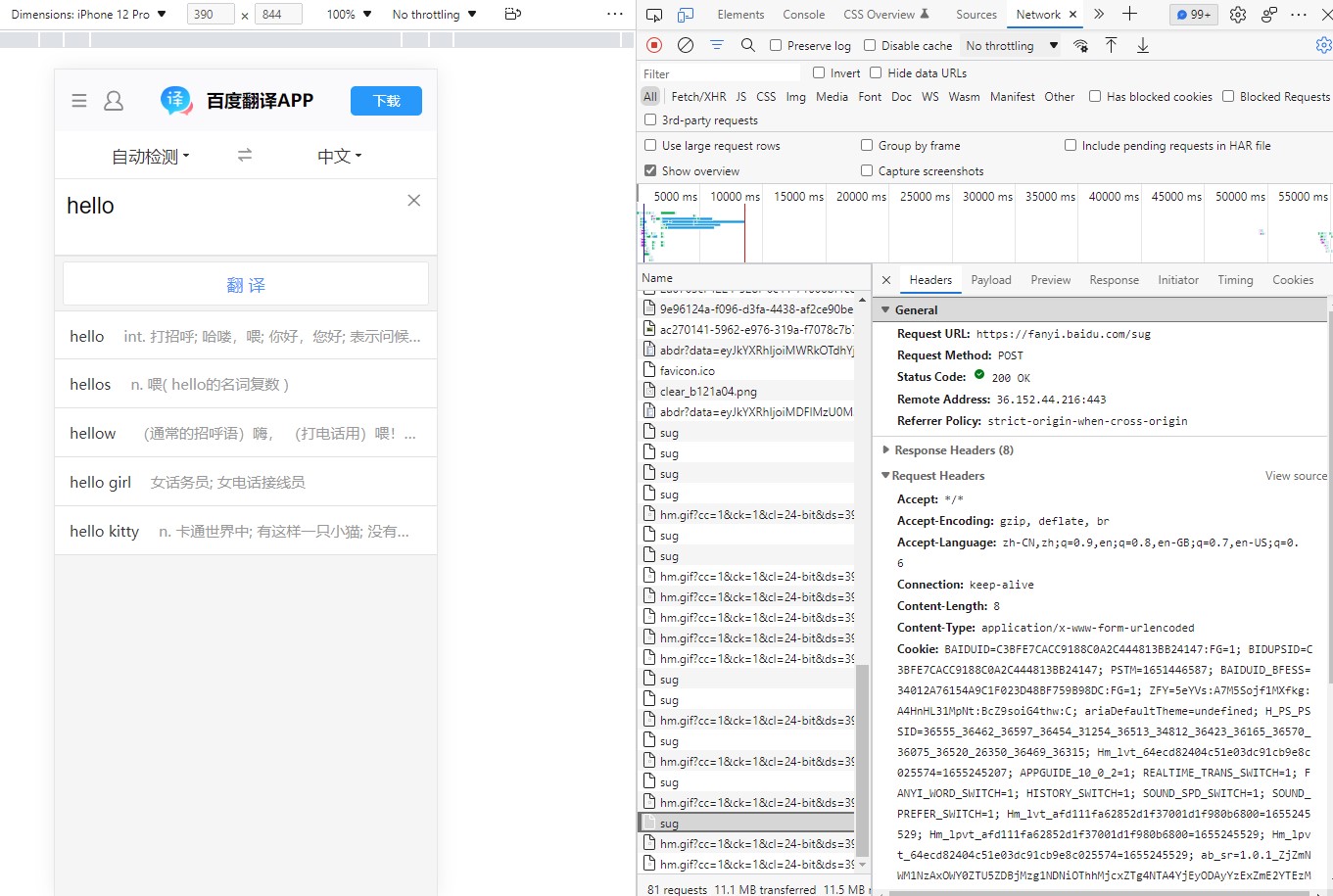Open device toolbar throttling dropdown
Screen dimensions: 1333x896
[434, 15]
